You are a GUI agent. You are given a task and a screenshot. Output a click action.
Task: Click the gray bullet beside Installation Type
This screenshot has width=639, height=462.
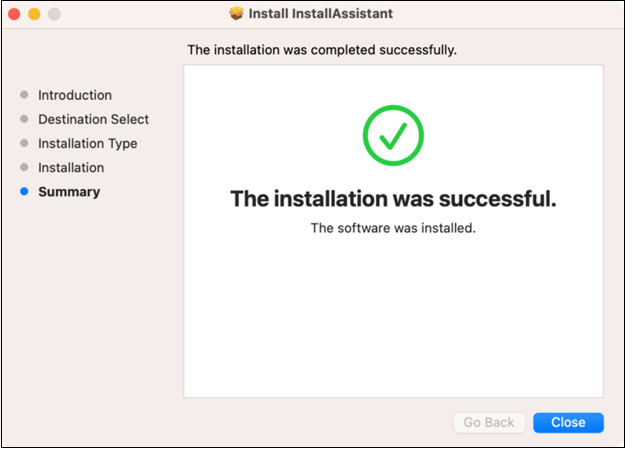point(24,144)
